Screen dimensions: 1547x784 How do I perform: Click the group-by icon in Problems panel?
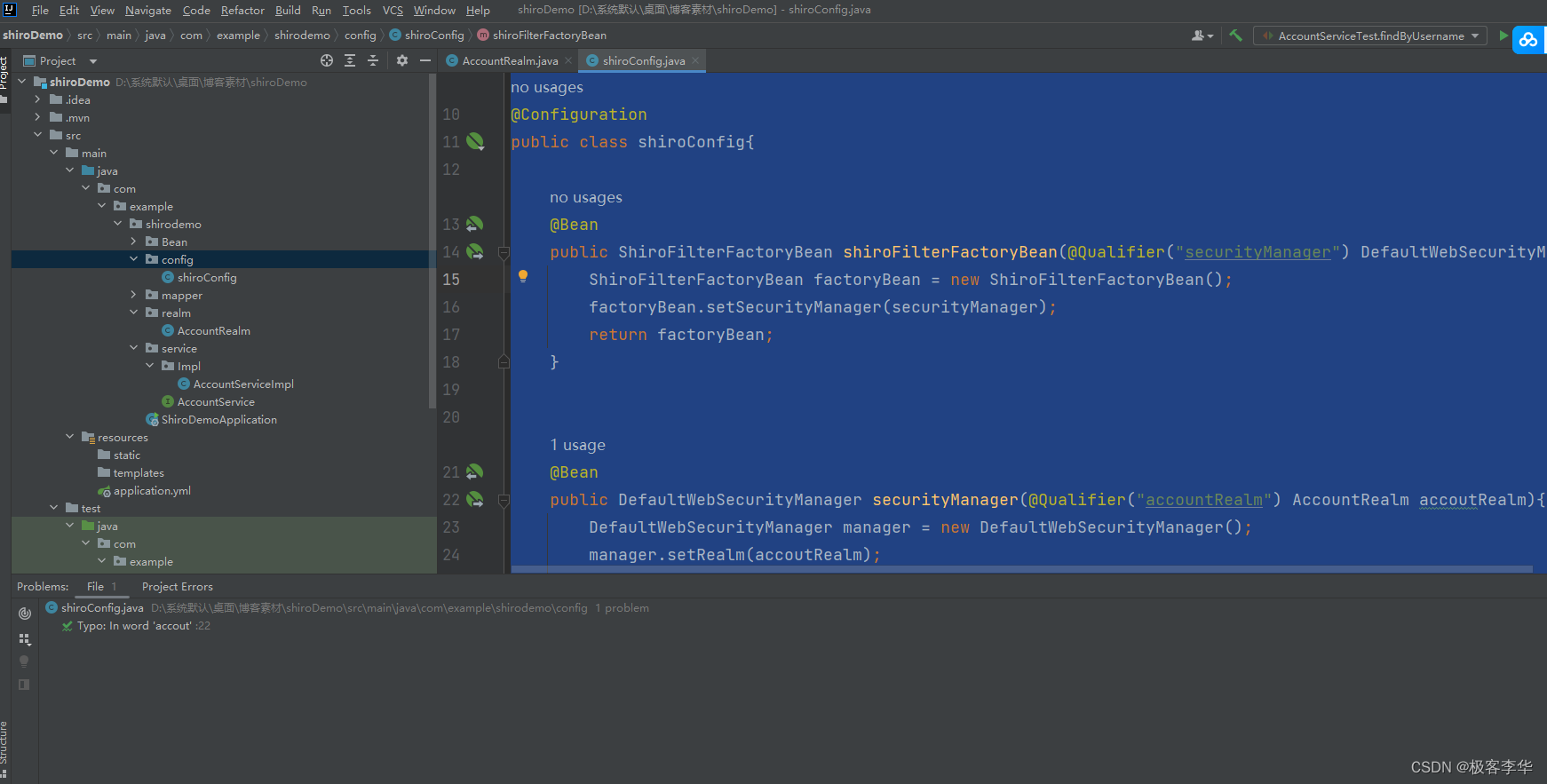(24, 638)
